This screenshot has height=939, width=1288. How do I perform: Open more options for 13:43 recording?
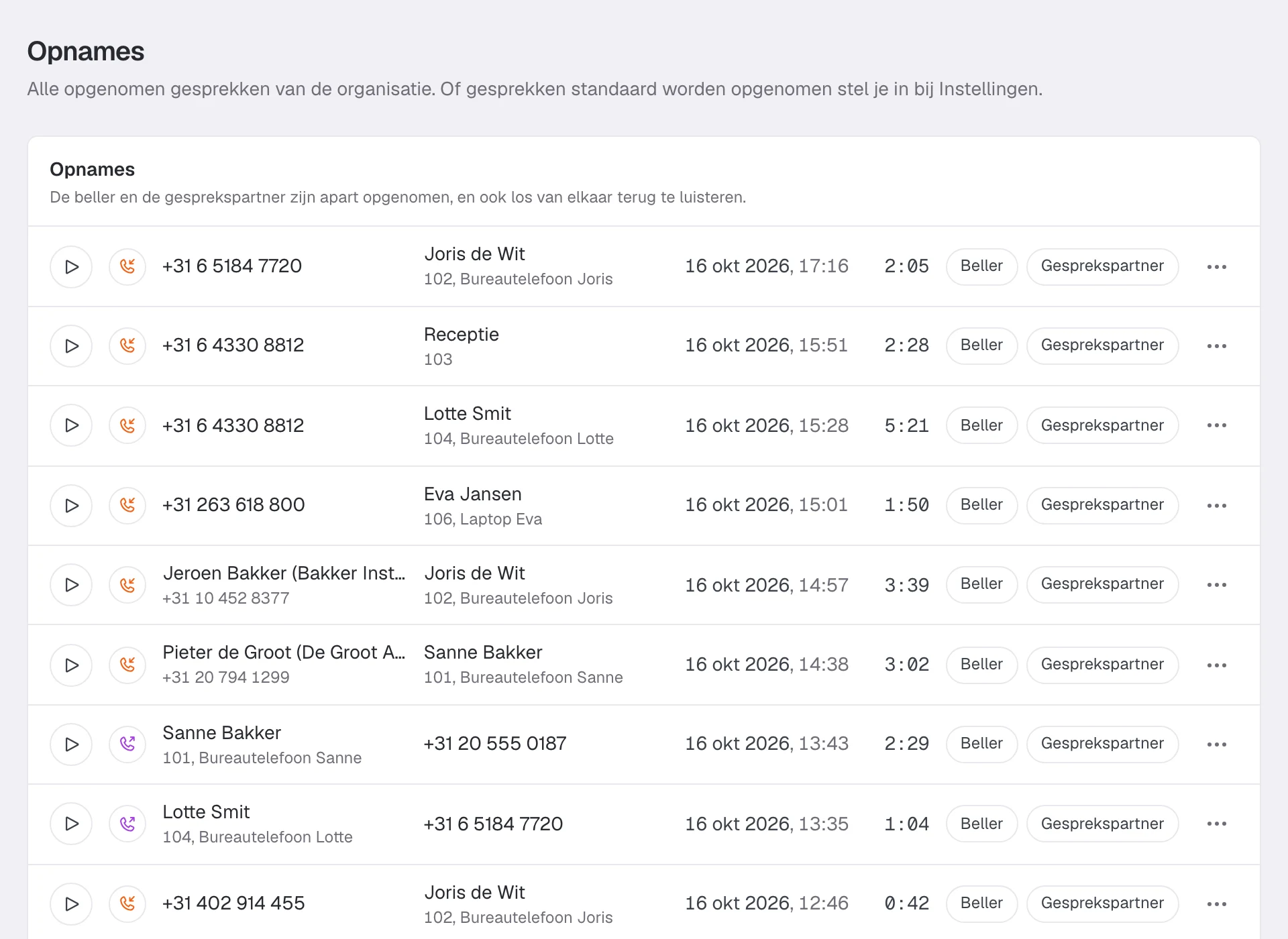[1216, 744]
